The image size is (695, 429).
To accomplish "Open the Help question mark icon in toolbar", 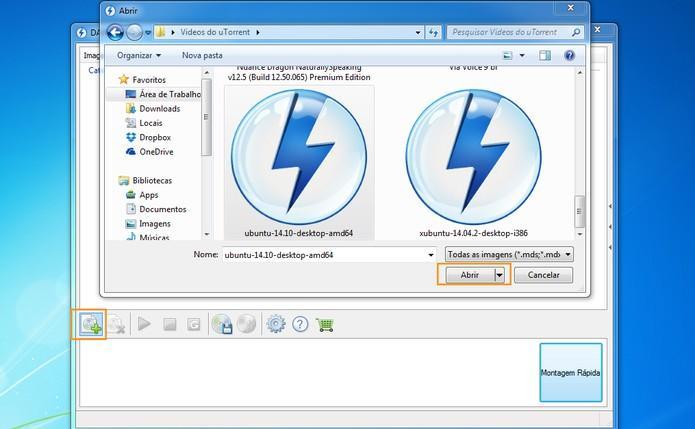I will [x=300, y=324].
